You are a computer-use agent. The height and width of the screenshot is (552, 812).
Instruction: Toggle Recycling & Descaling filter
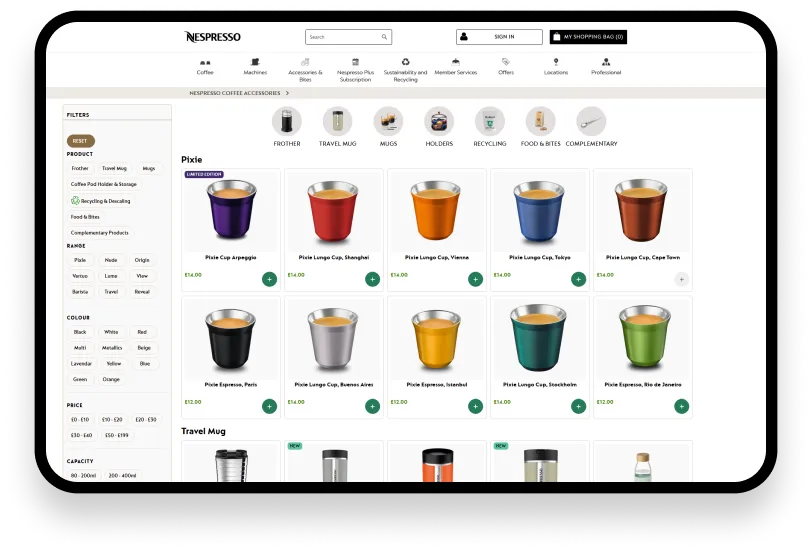coord(100,201)
